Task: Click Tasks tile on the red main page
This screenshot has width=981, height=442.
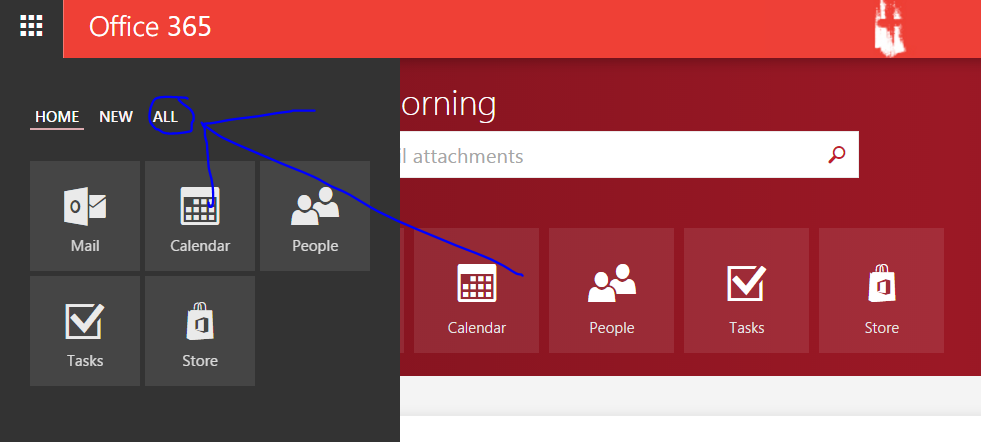Action: click(x=746, y=290)
